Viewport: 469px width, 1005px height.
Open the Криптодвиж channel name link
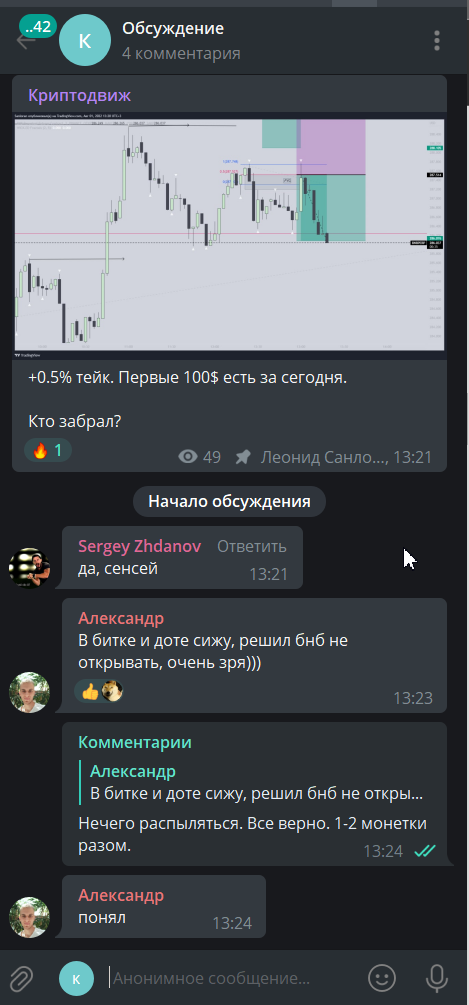pyautogui.click(x=79, y=96)
